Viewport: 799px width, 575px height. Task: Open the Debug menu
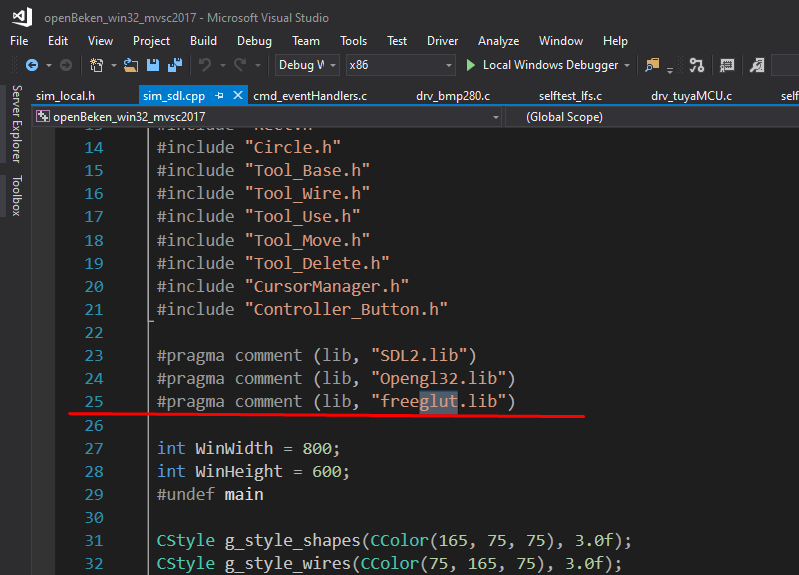click(x=254, y=41)
